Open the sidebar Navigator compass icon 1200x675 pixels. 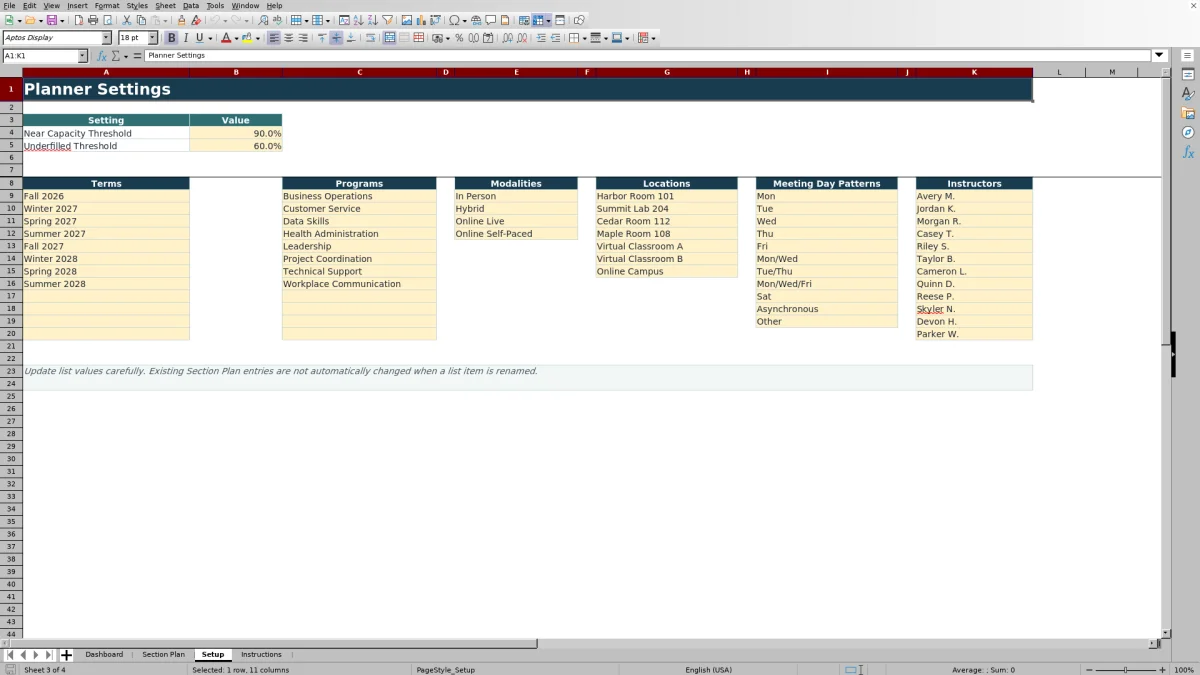[1188, 132]
